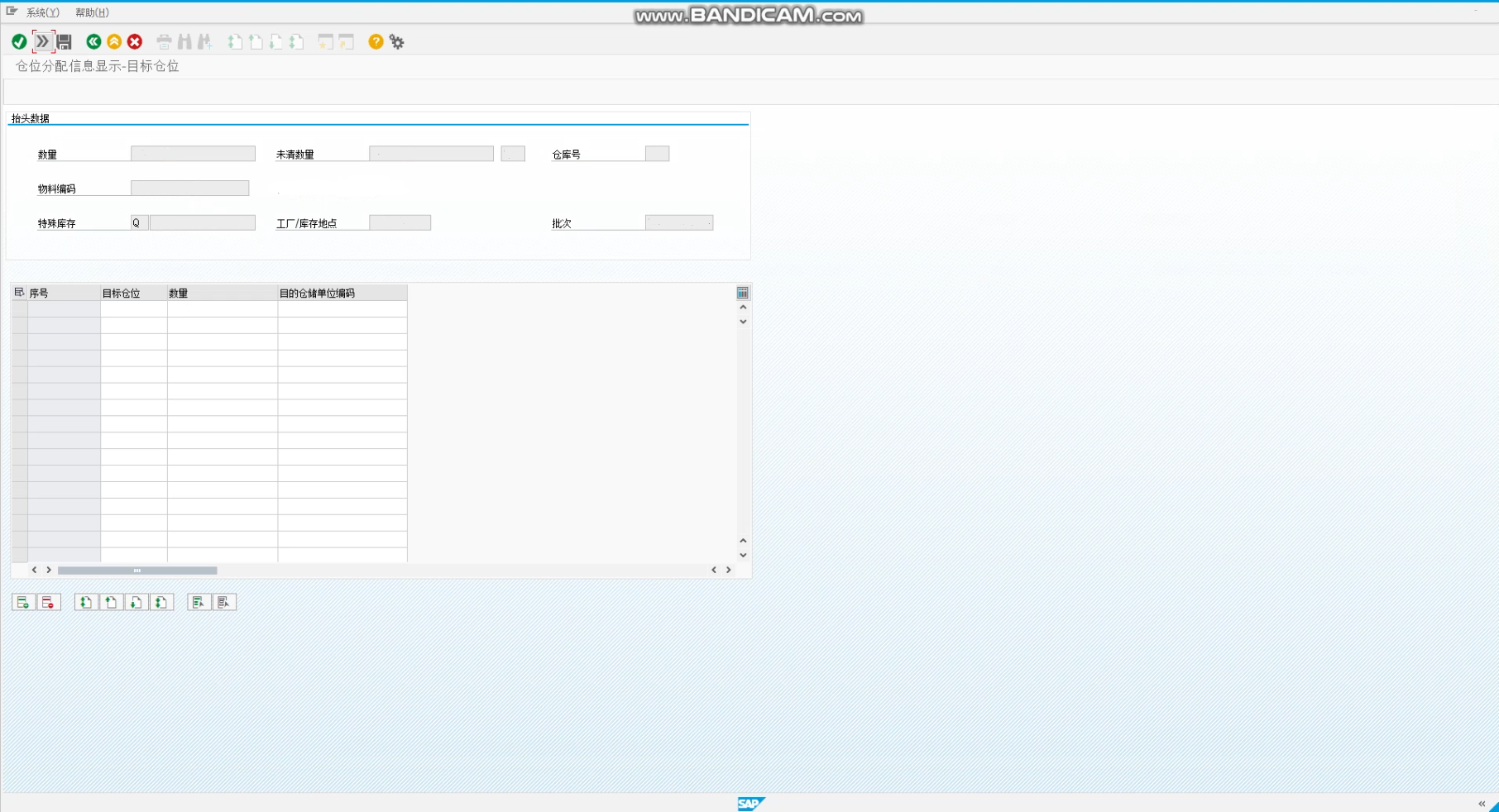Select the first table row selector
The width and height of the screenshot is (1499, 812).
[x=19, y=309]
